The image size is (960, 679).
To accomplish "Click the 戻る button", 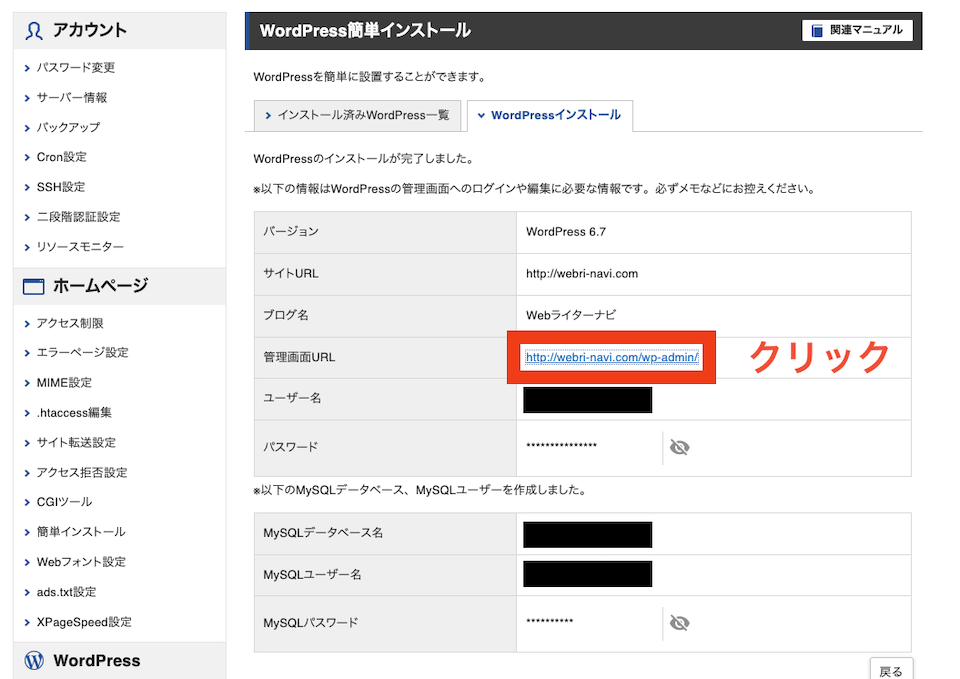I will [x=891, y=671].
